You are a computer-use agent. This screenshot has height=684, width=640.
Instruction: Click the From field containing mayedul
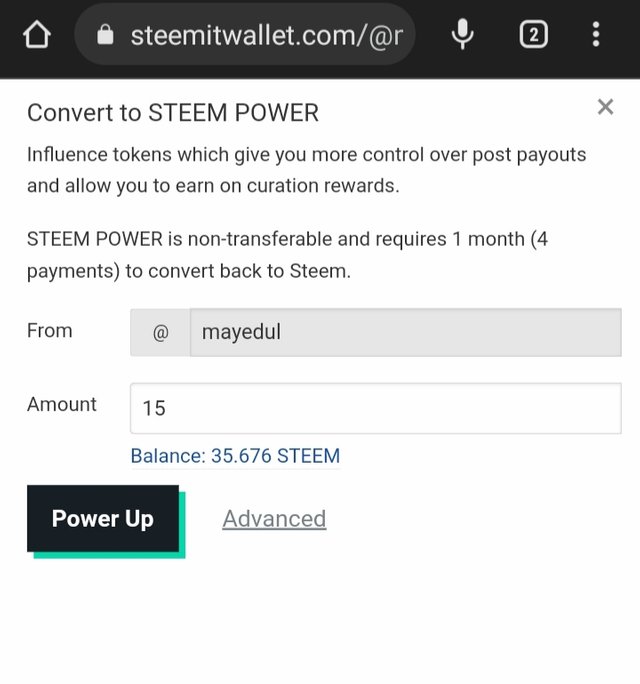(x=405, y=332)
